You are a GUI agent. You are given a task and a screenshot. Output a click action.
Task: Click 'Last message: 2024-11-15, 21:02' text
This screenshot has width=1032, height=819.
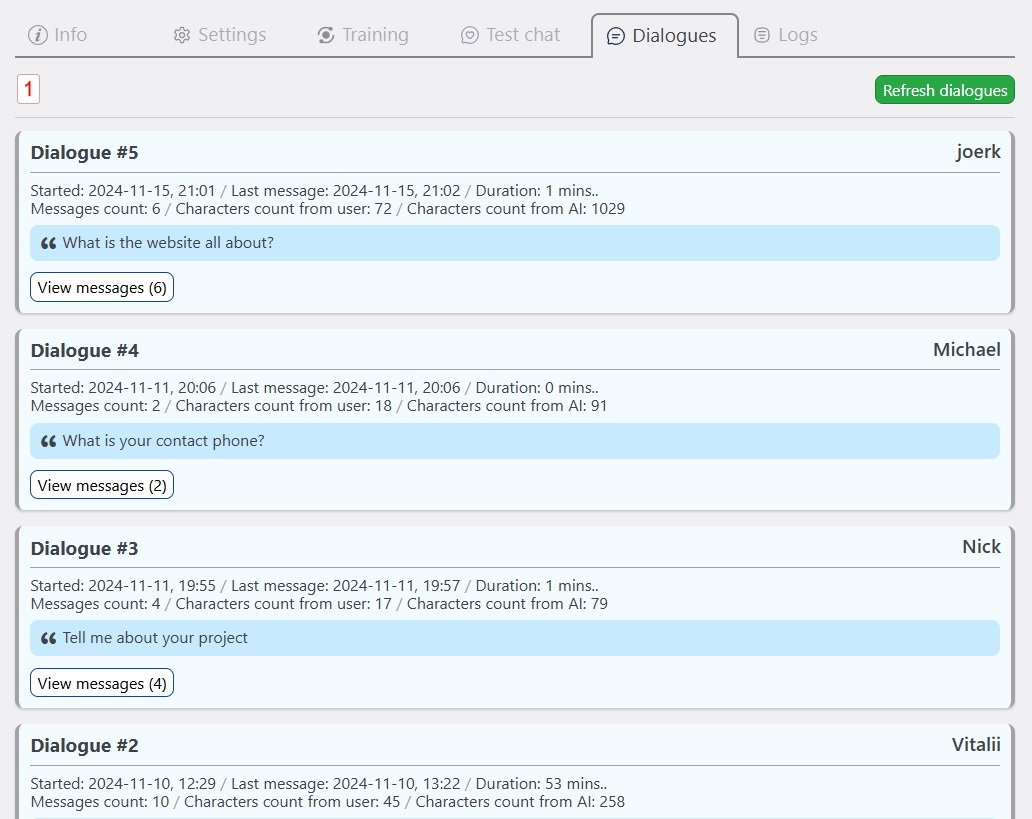tap(346, 191)
